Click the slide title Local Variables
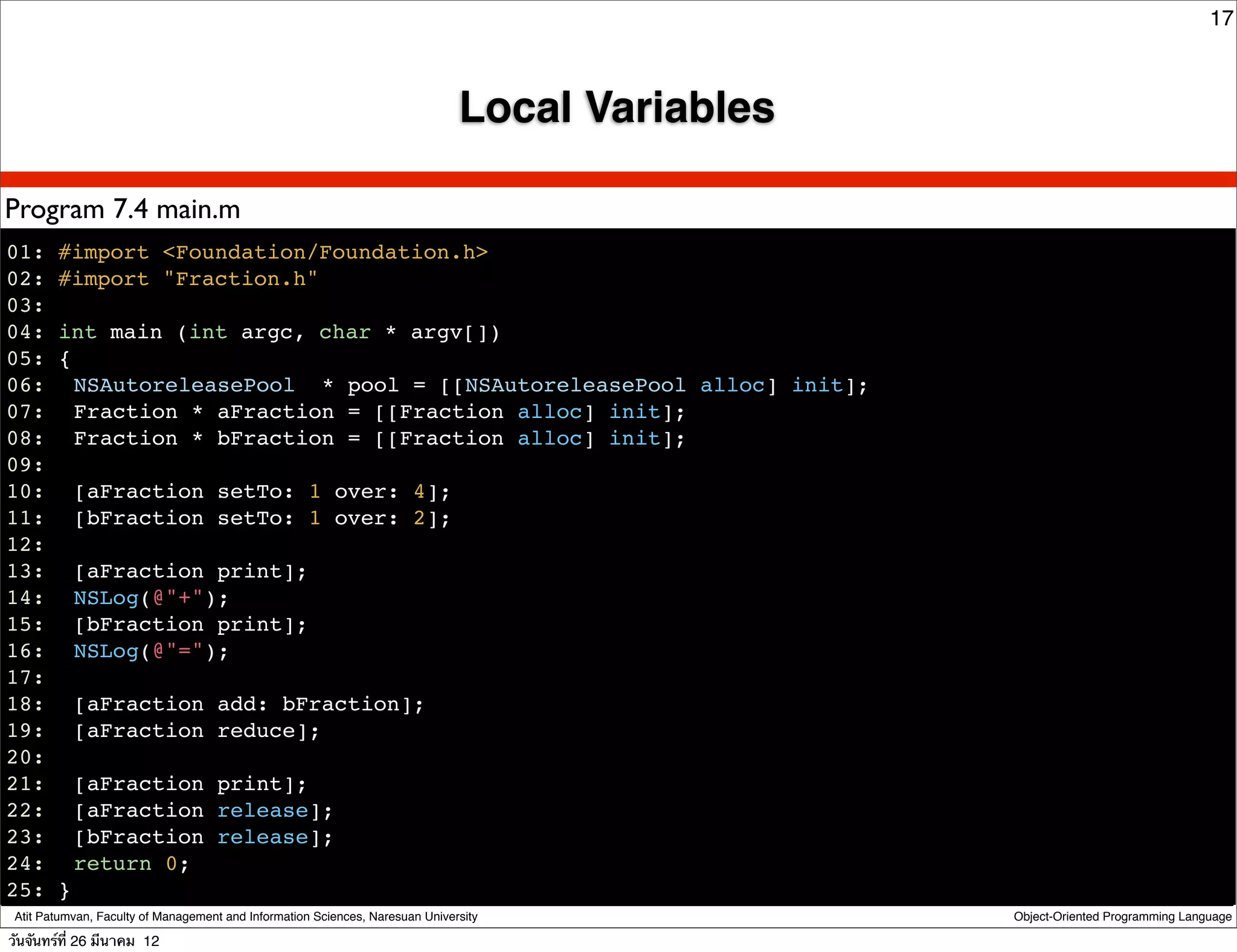Screen dimensions: 1237x952 click(617, 108)
